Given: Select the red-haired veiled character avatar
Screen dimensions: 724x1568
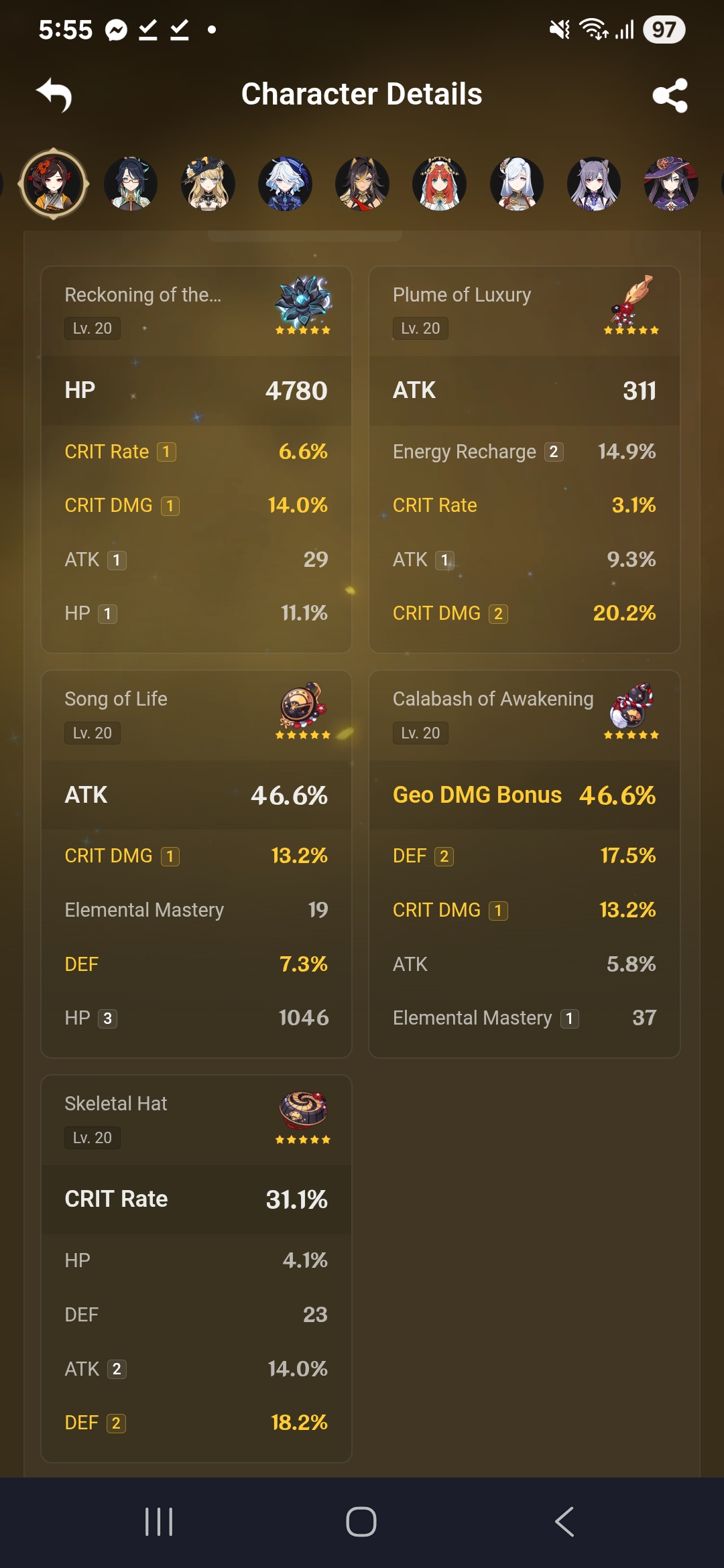Looking at the screenshot, I should (x=439, y=184).
